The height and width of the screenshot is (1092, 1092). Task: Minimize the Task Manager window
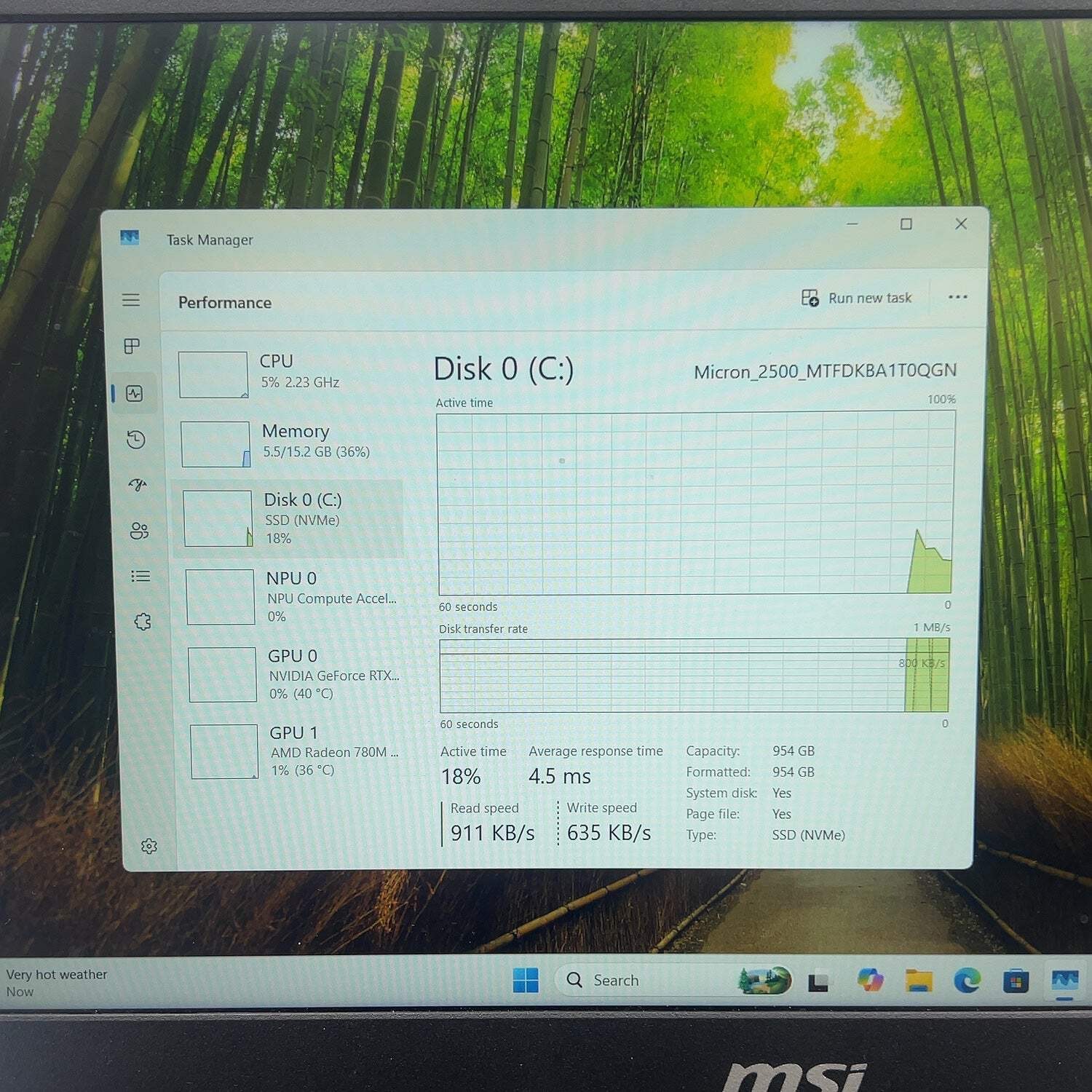(x=852, y=223)
